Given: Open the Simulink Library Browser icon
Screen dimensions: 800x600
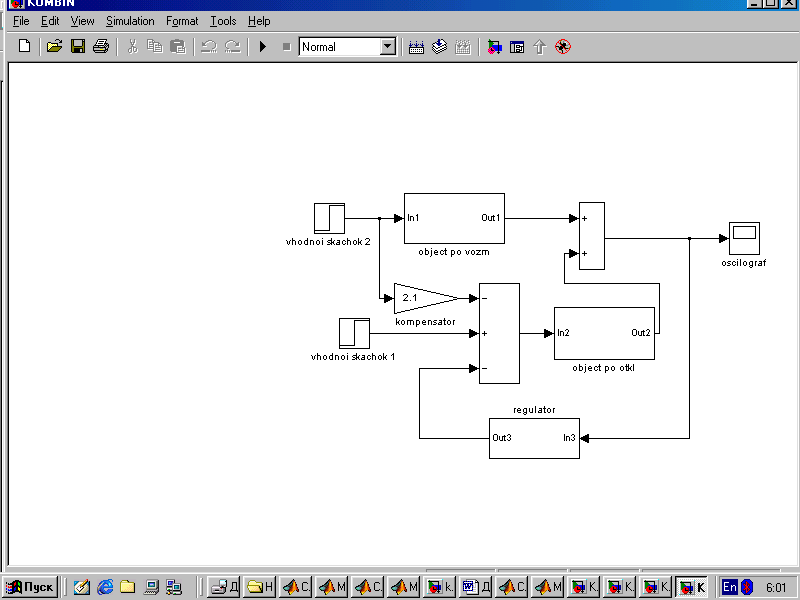Looking at the screenshot, I should click(x=494, y=47).
